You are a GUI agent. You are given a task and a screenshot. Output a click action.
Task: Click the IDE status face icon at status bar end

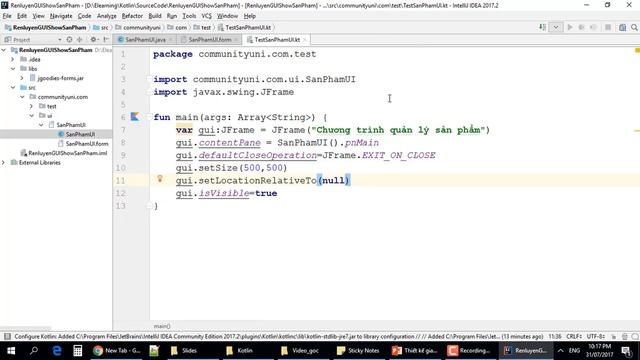(635, 336)
